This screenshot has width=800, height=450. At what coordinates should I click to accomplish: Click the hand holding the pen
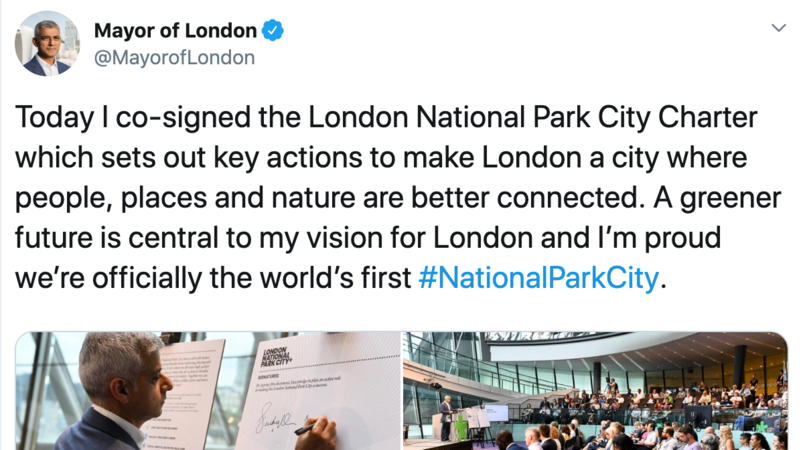(318, 432)
